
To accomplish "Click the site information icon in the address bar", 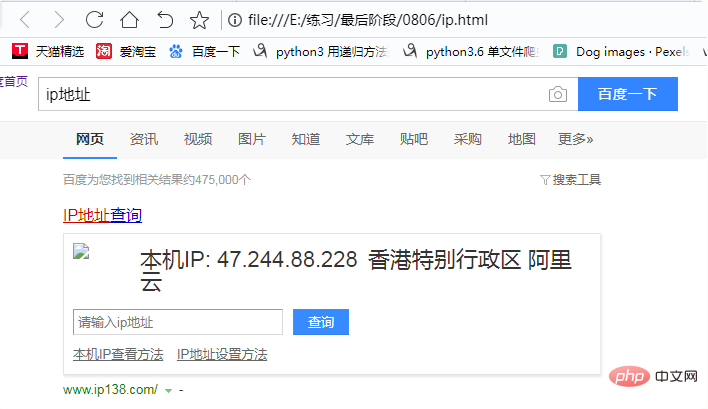I will [235, 20].
